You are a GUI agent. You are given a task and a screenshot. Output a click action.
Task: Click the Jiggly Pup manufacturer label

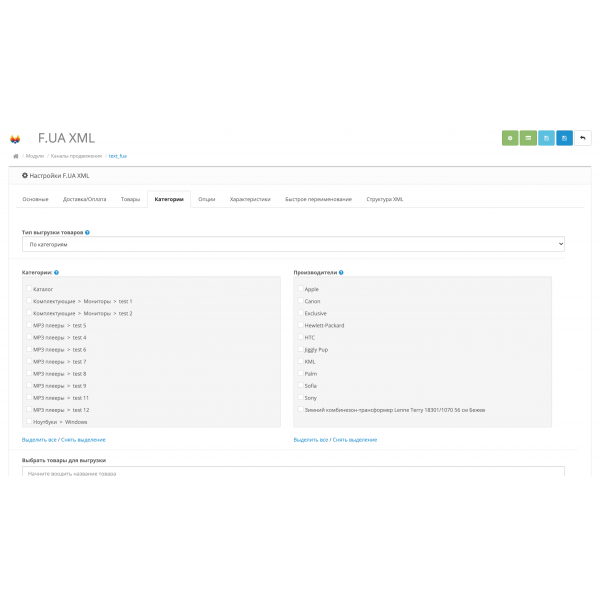(x=316, y=350)
